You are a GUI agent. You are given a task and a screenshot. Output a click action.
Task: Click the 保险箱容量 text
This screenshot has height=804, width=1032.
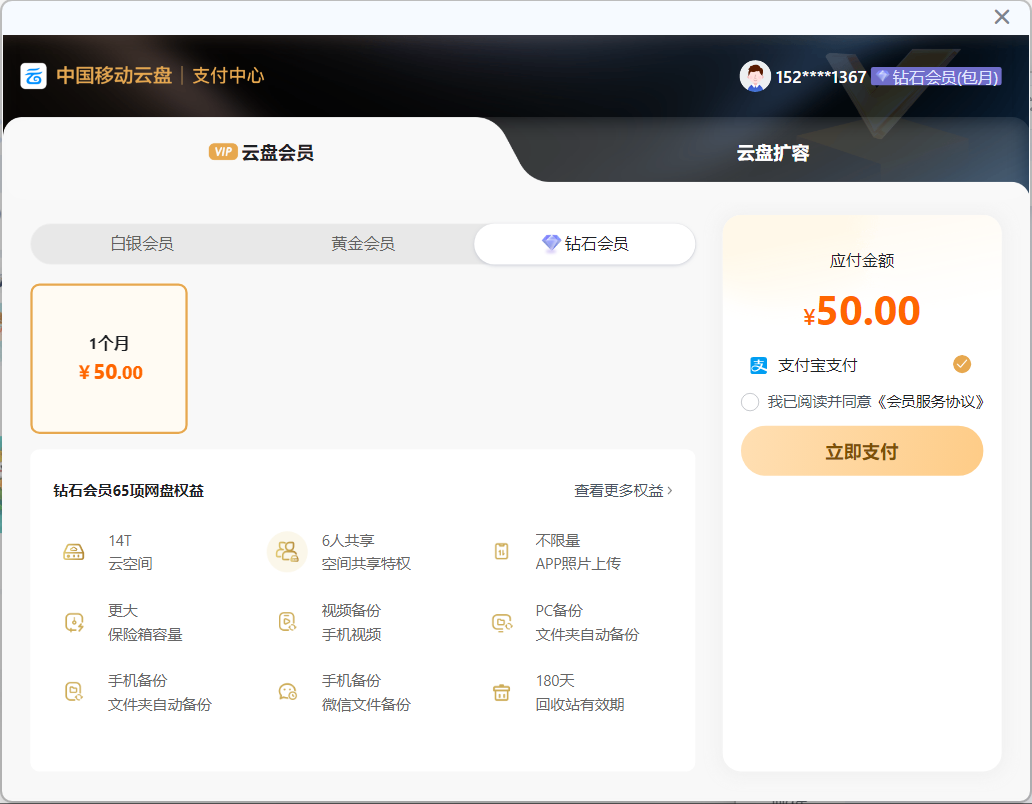145,634
